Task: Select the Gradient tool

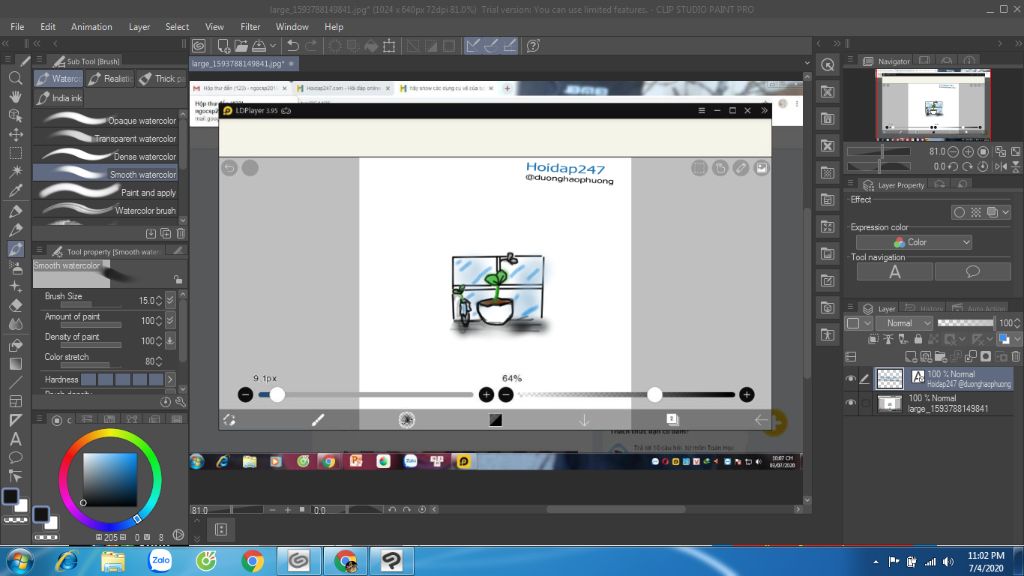Action: click(x=15, y=364)
